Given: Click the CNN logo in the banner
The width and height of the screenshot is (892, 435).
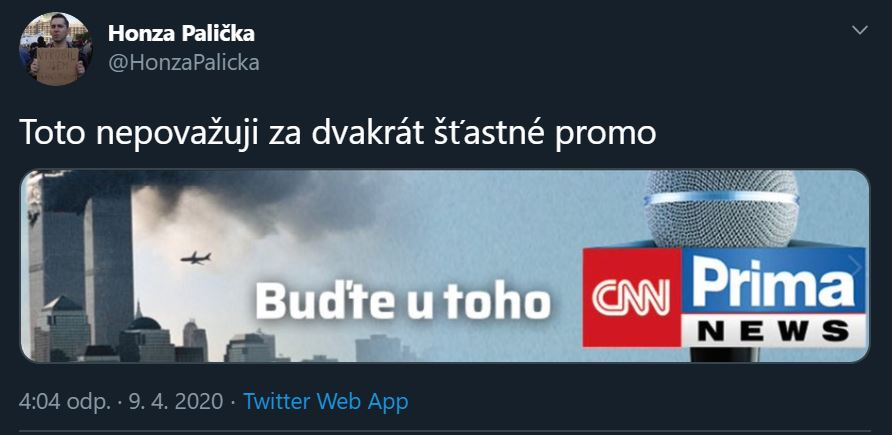Looking at the screenshot, I should 631,297.
